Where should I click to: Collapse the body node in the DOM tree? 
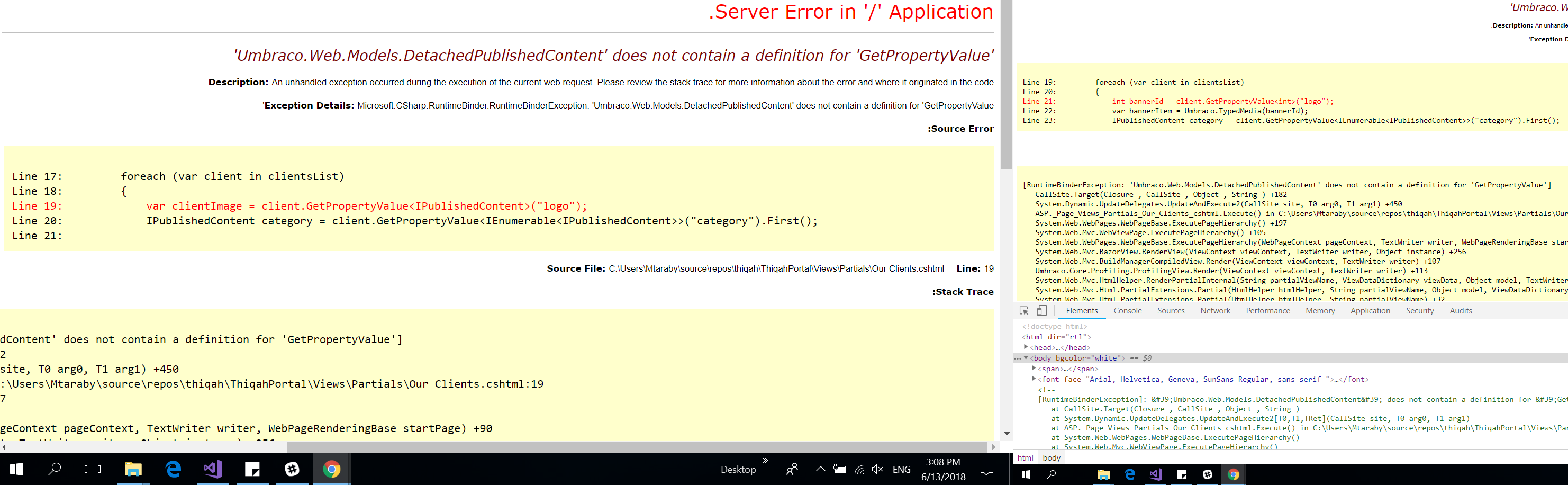pyautogui.click(x=1026, y=358)
